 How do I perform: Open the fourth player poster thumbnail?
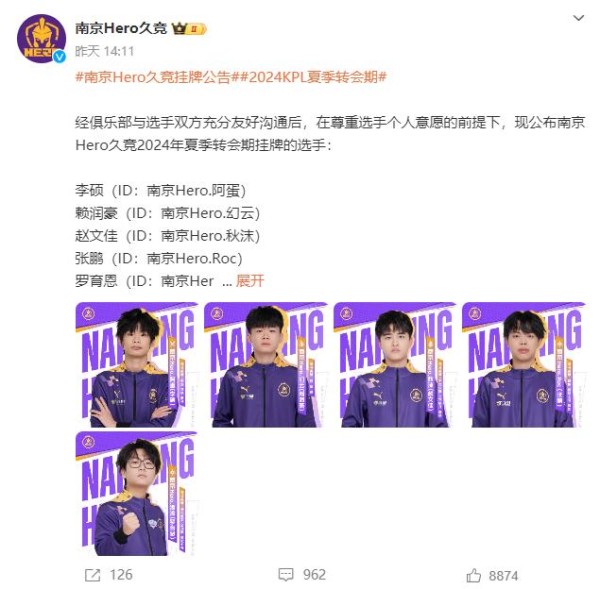coord(524,365)
